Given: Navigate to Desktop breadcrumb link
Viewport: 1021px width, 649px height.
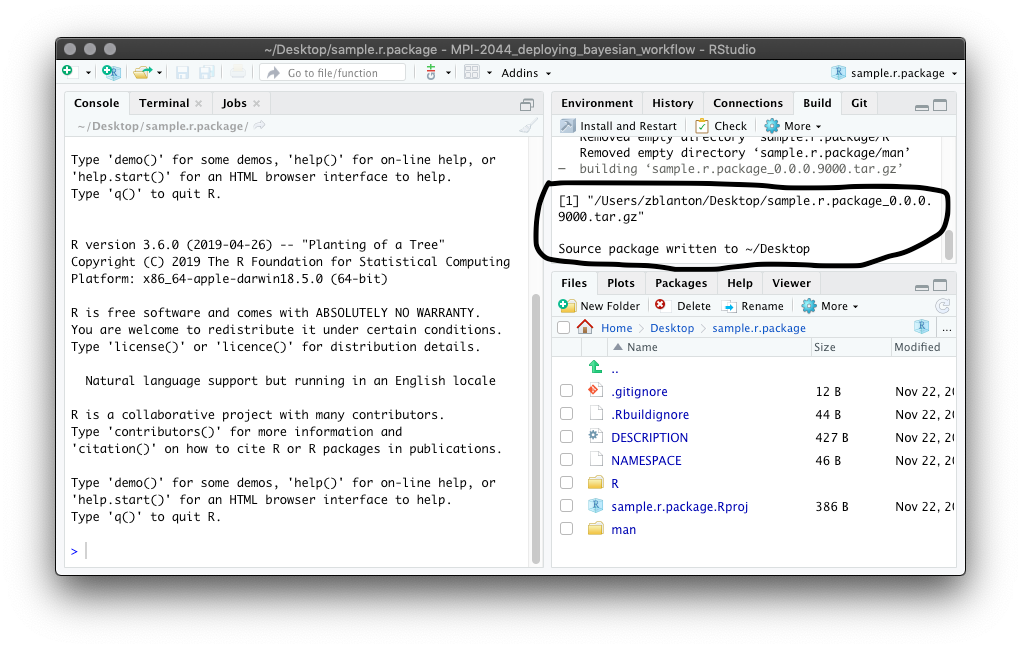Looking at the screenshot, I should pyautogui.click(x=672, y=328).
